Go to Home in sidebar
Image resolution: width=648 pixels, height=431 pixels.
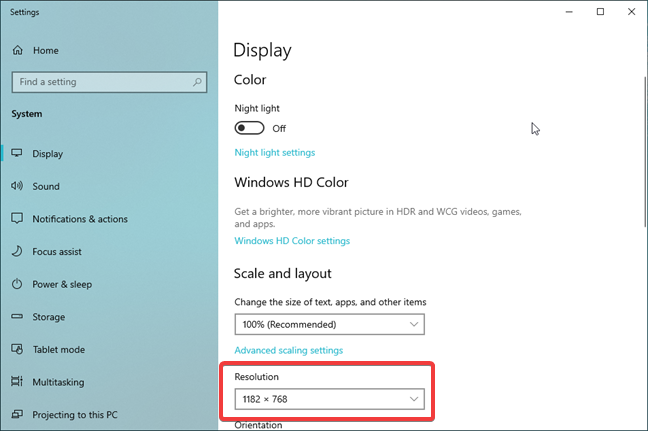(x=45, y=50)
